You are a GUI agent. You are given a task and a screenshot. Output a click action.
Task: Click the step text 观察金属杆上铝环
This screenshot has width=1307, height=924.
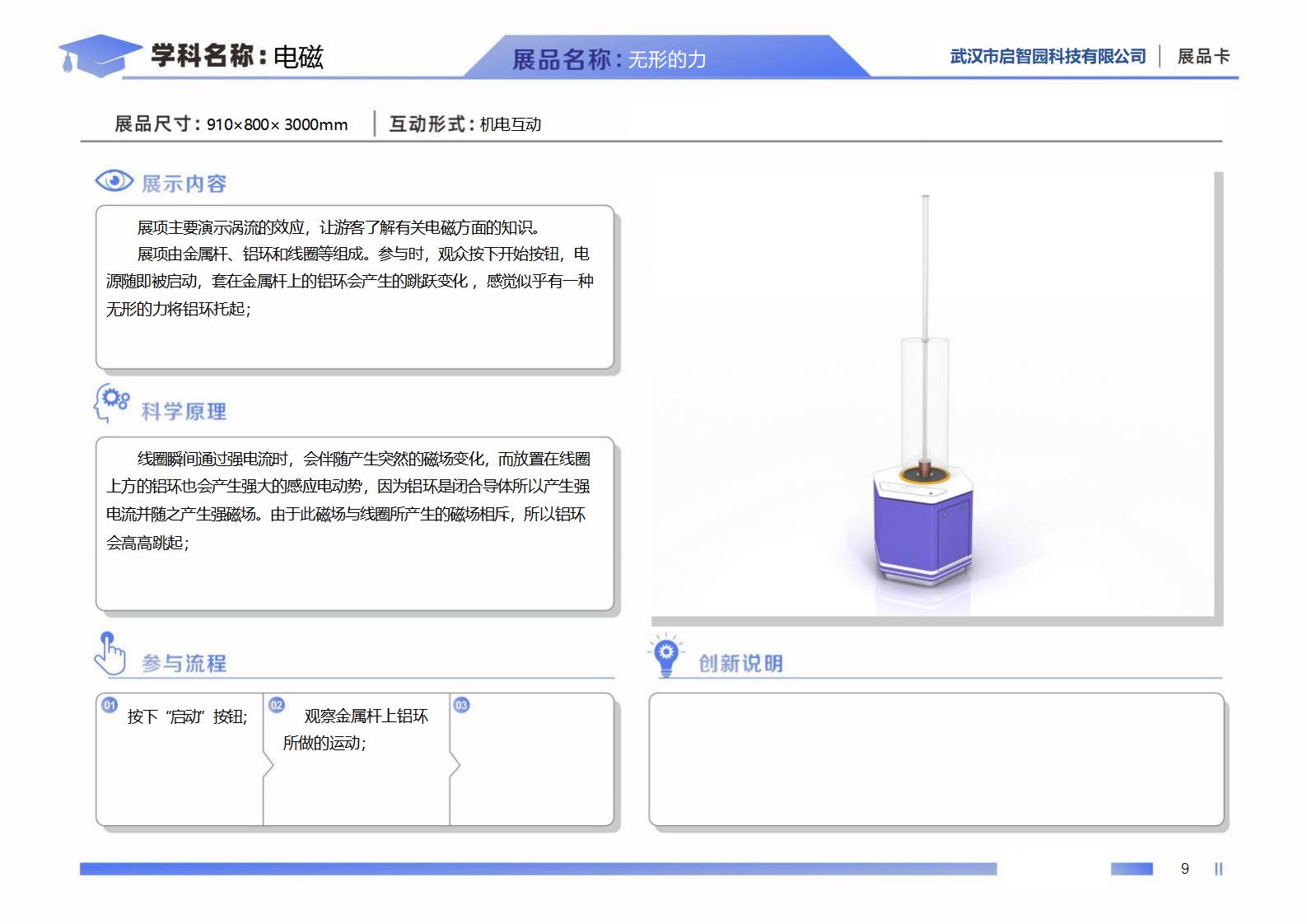(x=366, y=716)
